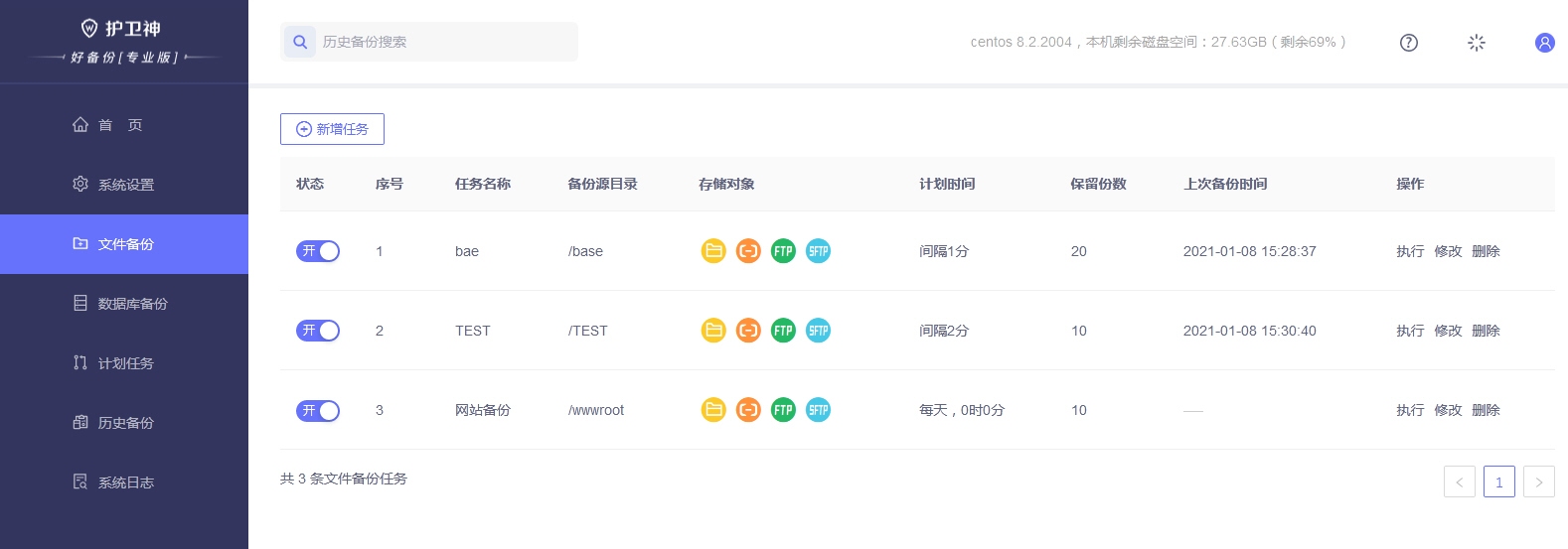
Task: Click blue SFTP icon in 网站备份 row
Action: (818, 410)
